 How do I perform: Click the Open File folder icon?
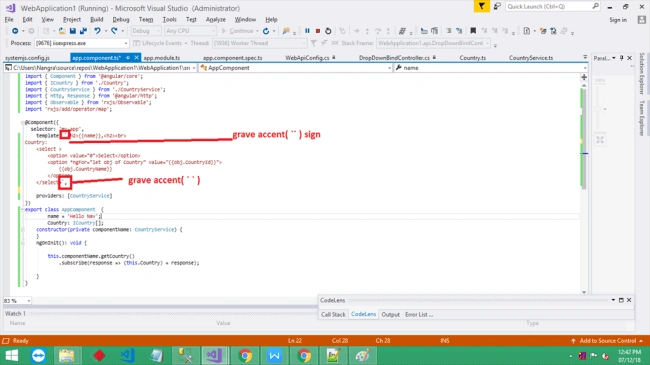62,31
